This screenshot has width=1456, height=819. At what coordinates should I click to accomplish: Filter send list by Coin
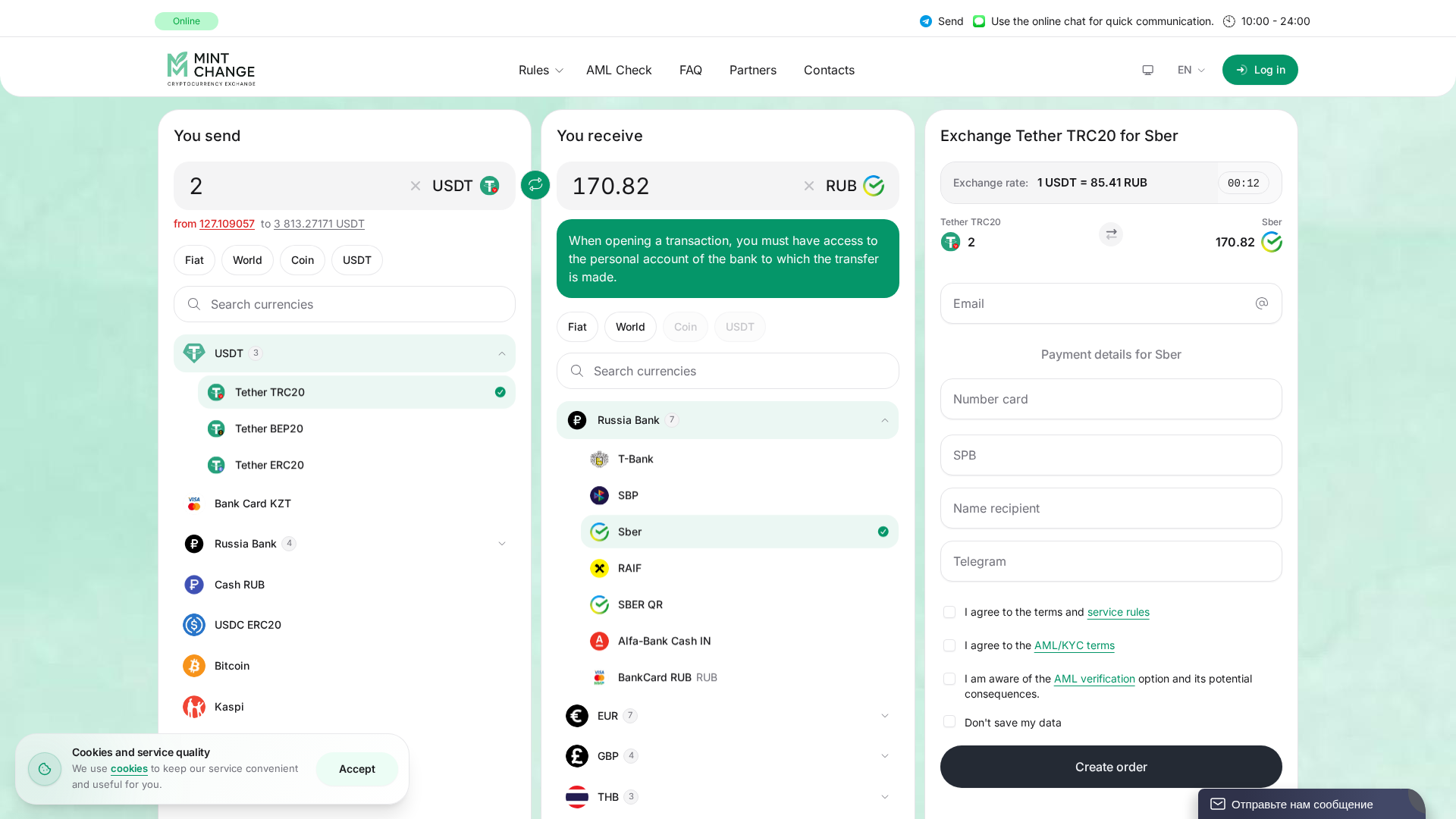[x=303, y=260]
